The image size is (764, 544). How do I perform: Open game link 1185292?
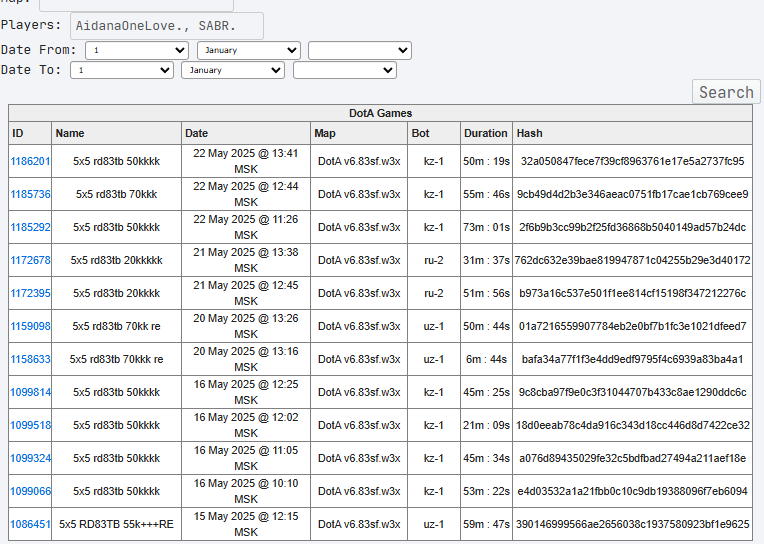tap(30, 227)
